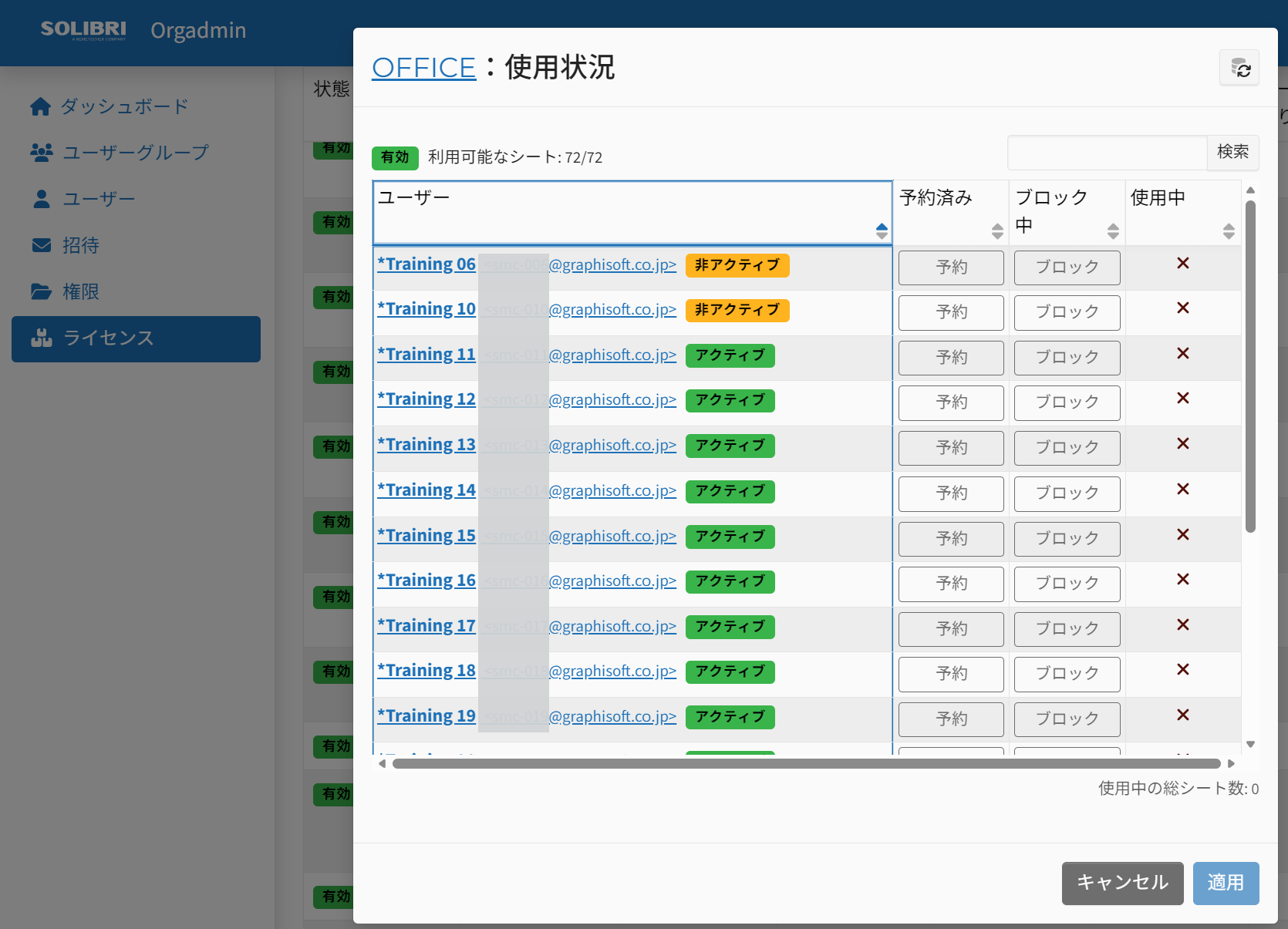Click the 有効 status badge in dialog

pos(395,157)
